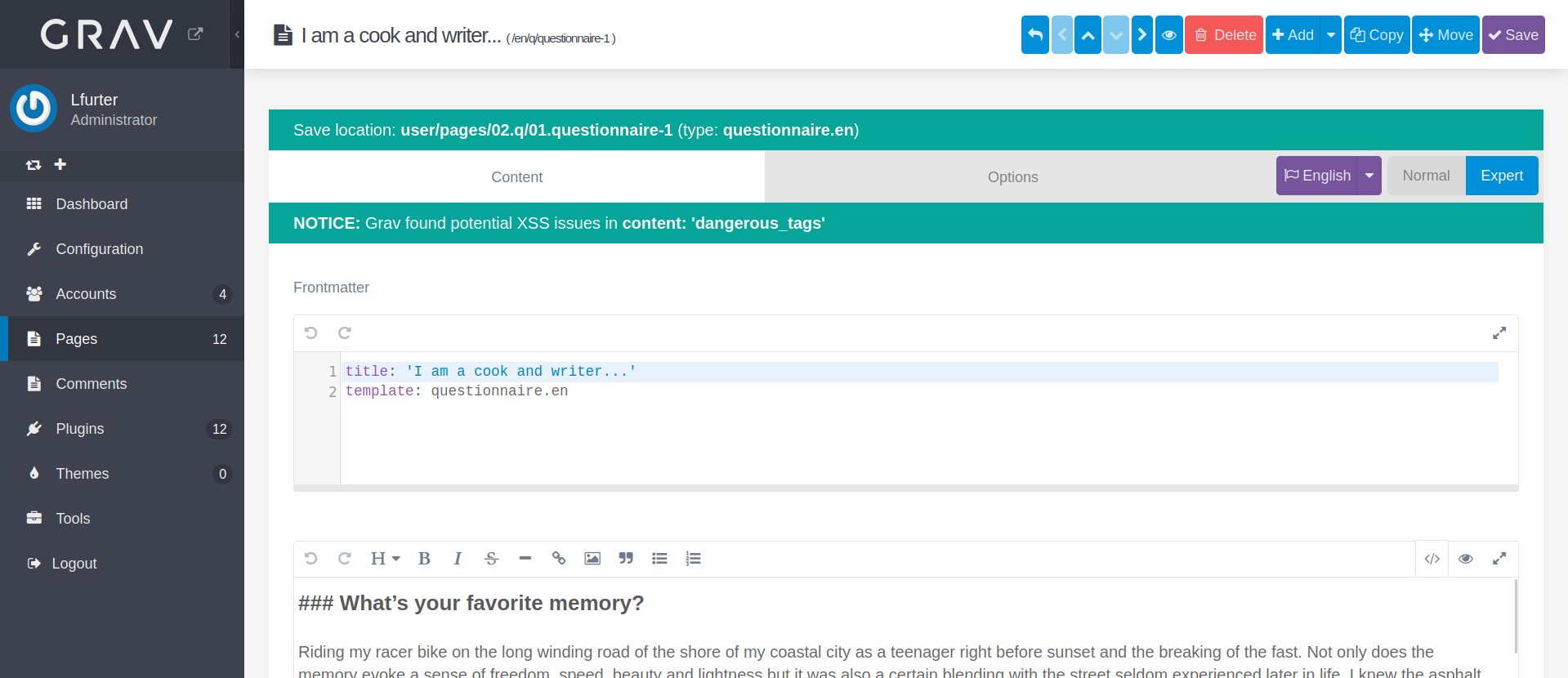Viewport: 1568px width, 678px height.
Task: Click the plus quick-add icon in sidebar
Action: click(x=60, y=164)
